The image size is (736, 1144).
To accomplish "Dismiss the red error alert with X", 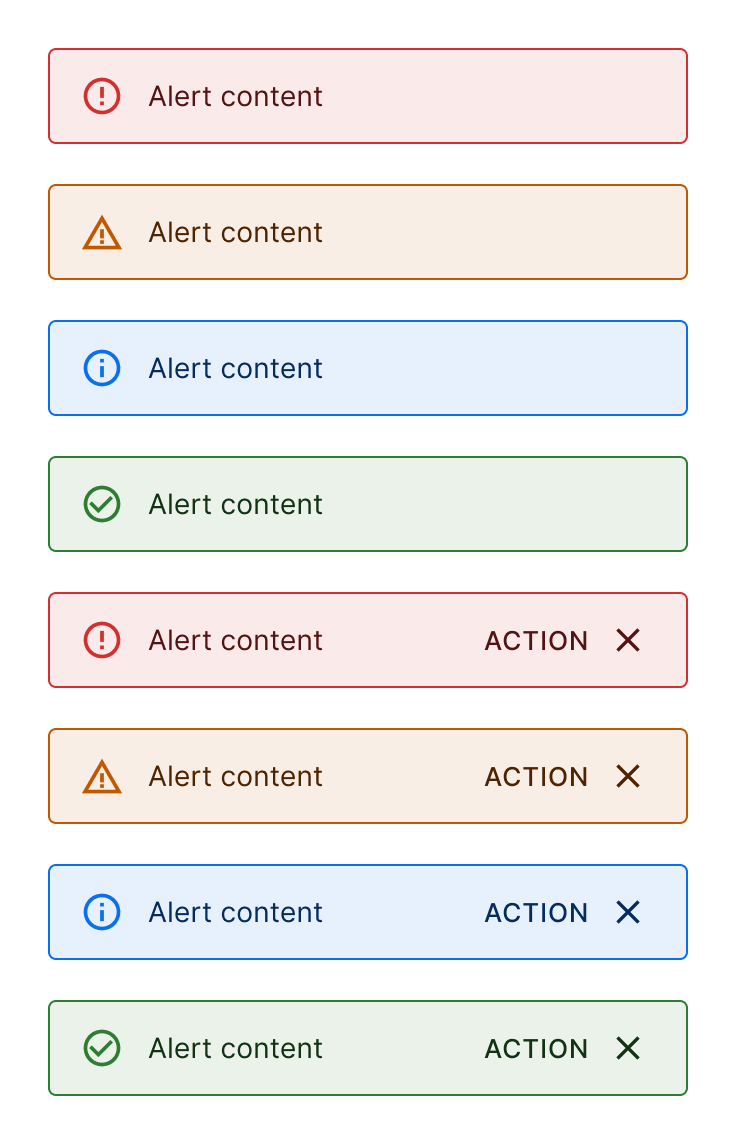I will 628,641.
